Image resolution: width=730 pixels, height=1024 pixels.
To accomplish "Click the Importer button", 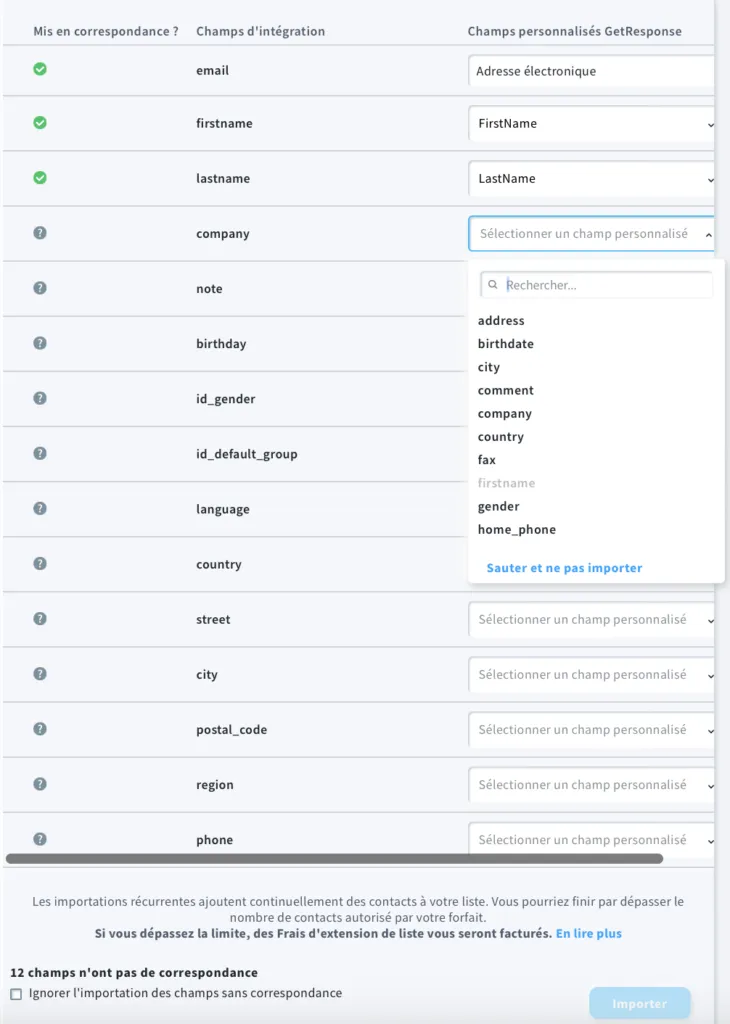I will (639, 1004).
